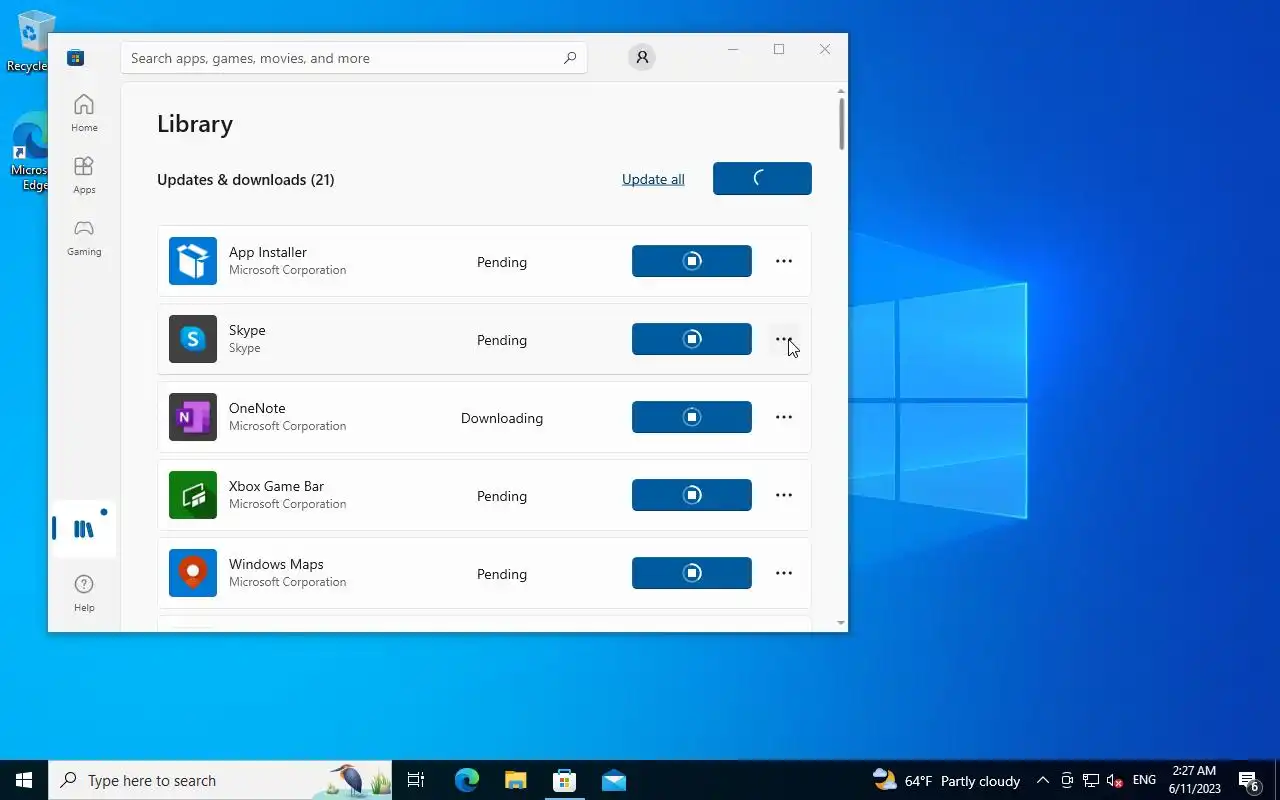Click the App Installer name text

(x=268, y=252)
